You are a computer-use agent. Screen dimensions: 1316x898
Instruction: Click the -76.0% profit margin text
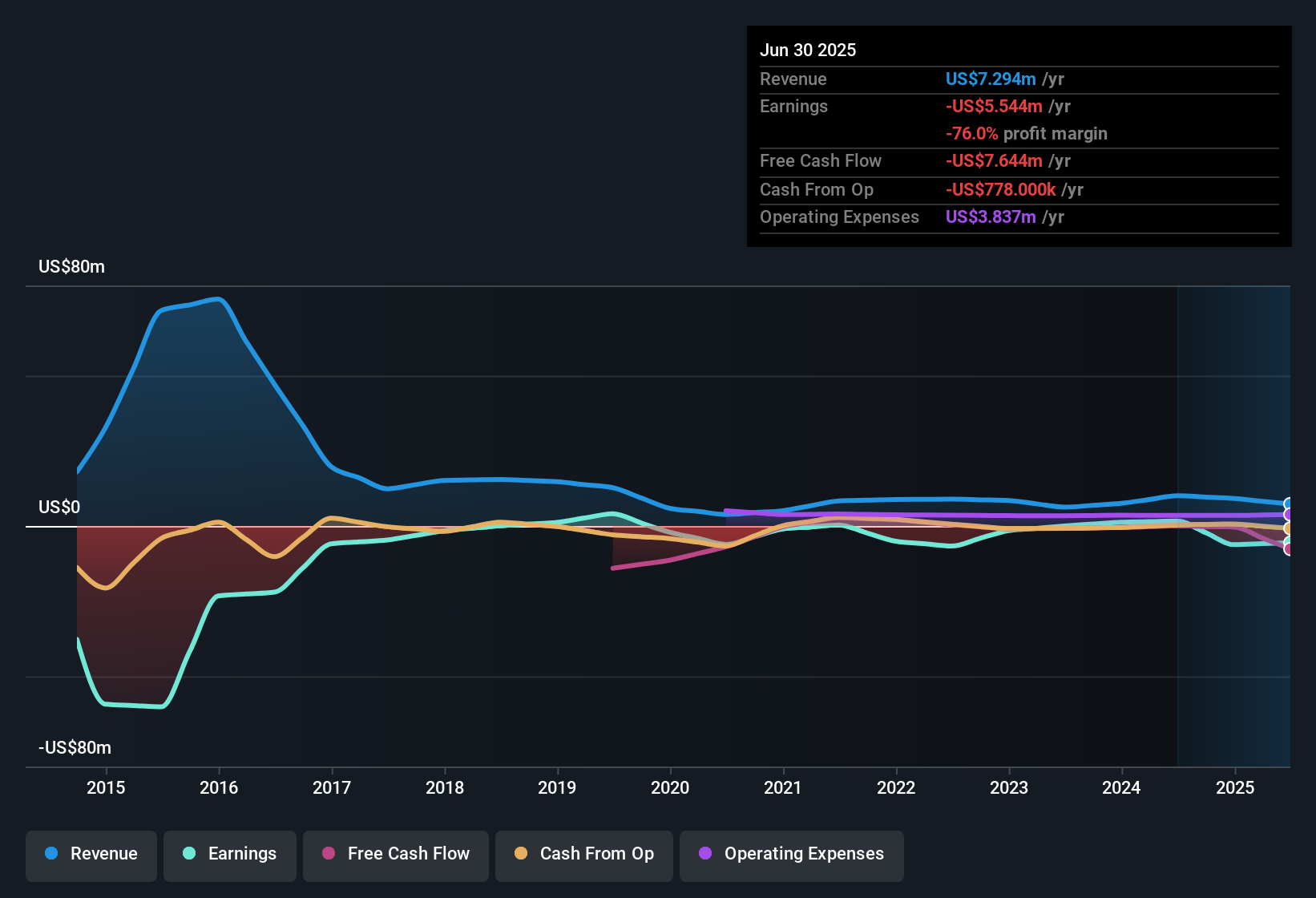point(1027,133)
